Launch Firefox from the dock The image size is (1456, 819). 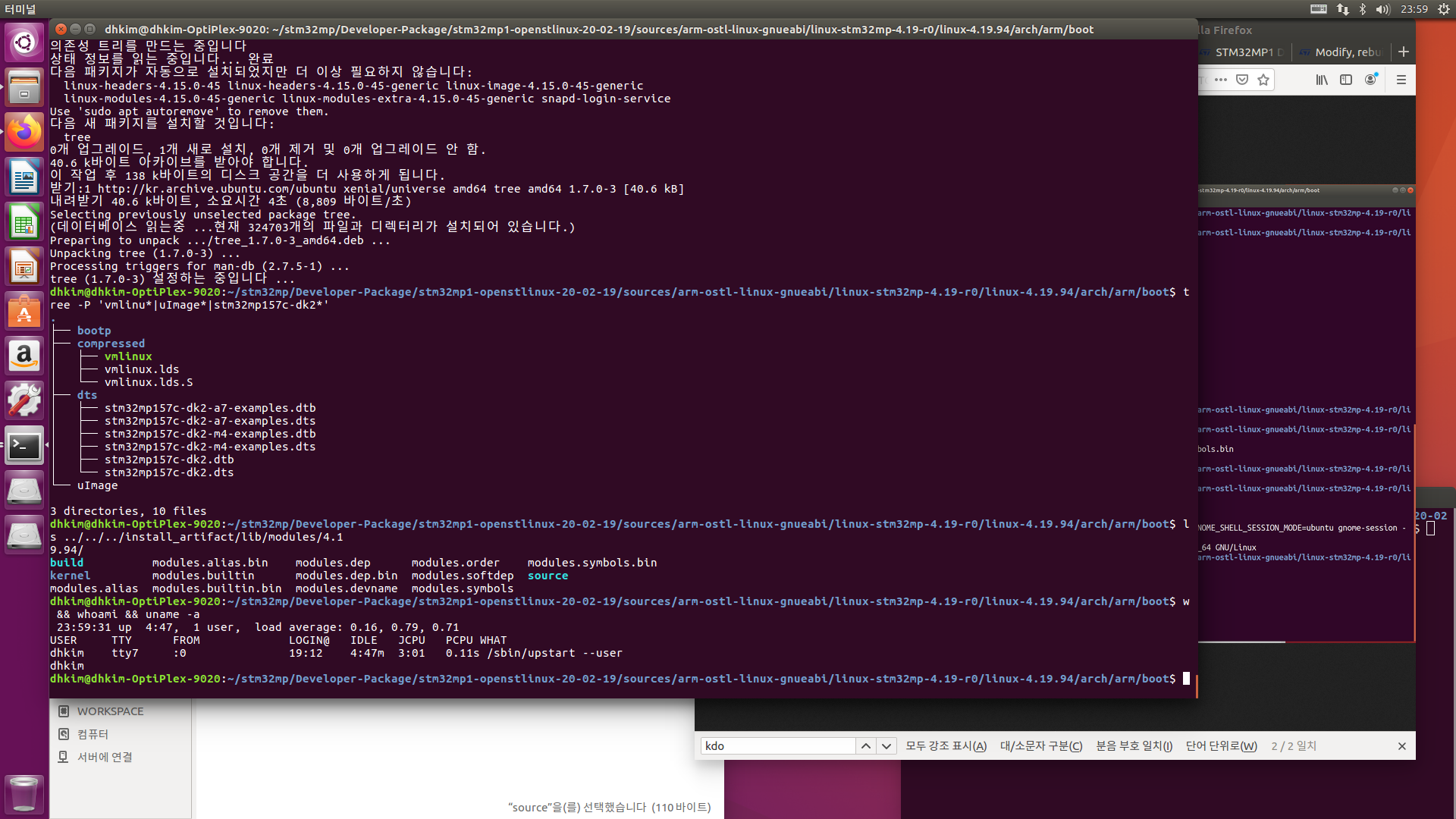coord(24,132)
